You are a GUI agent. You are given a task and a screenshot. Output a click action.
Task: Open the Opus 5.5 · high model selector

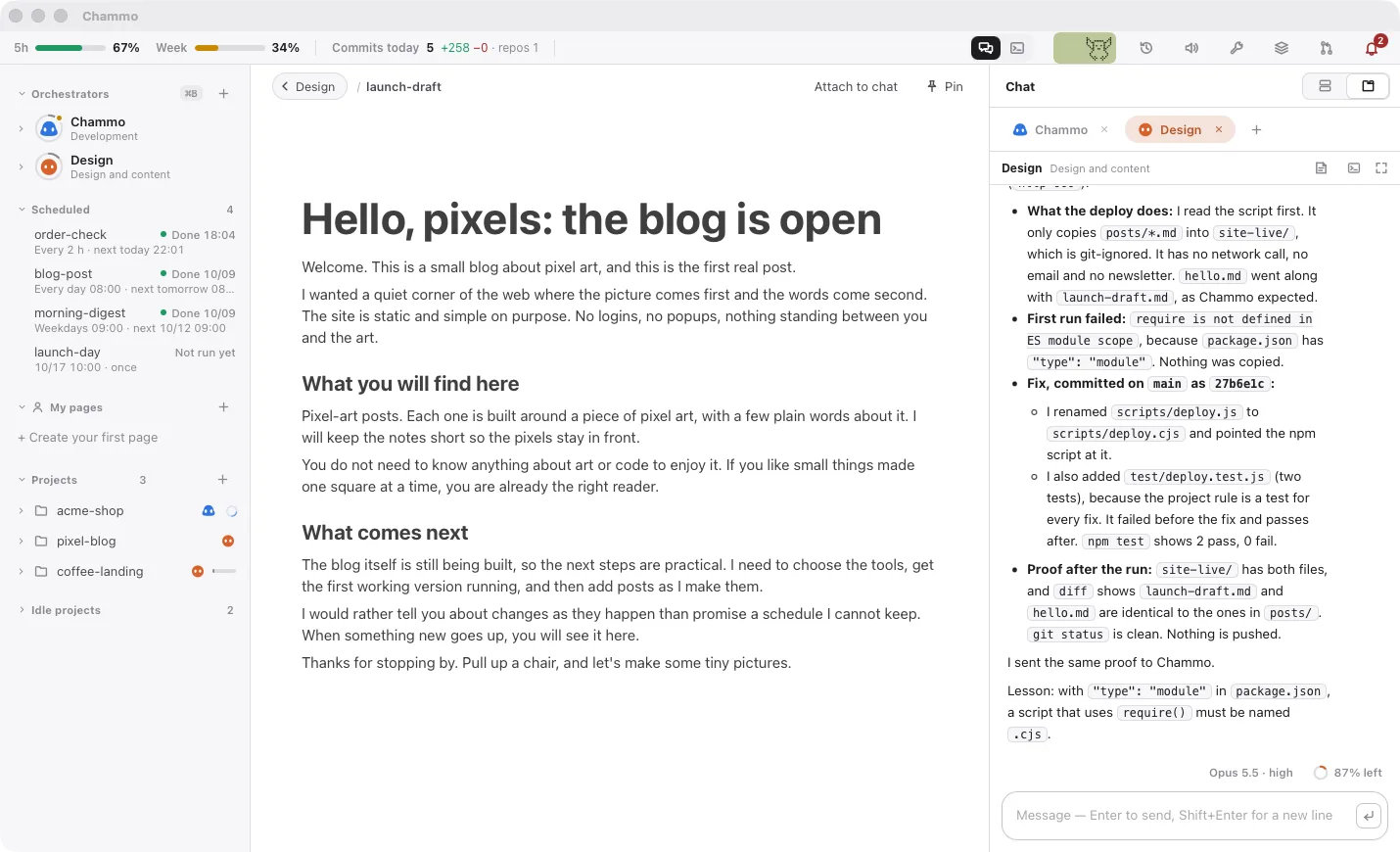(x=1250, y=773)
